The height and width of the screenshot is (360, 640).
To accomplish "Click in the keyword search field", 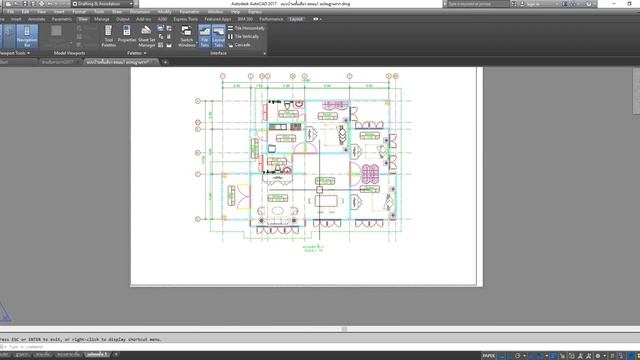I will coord(478,4).
